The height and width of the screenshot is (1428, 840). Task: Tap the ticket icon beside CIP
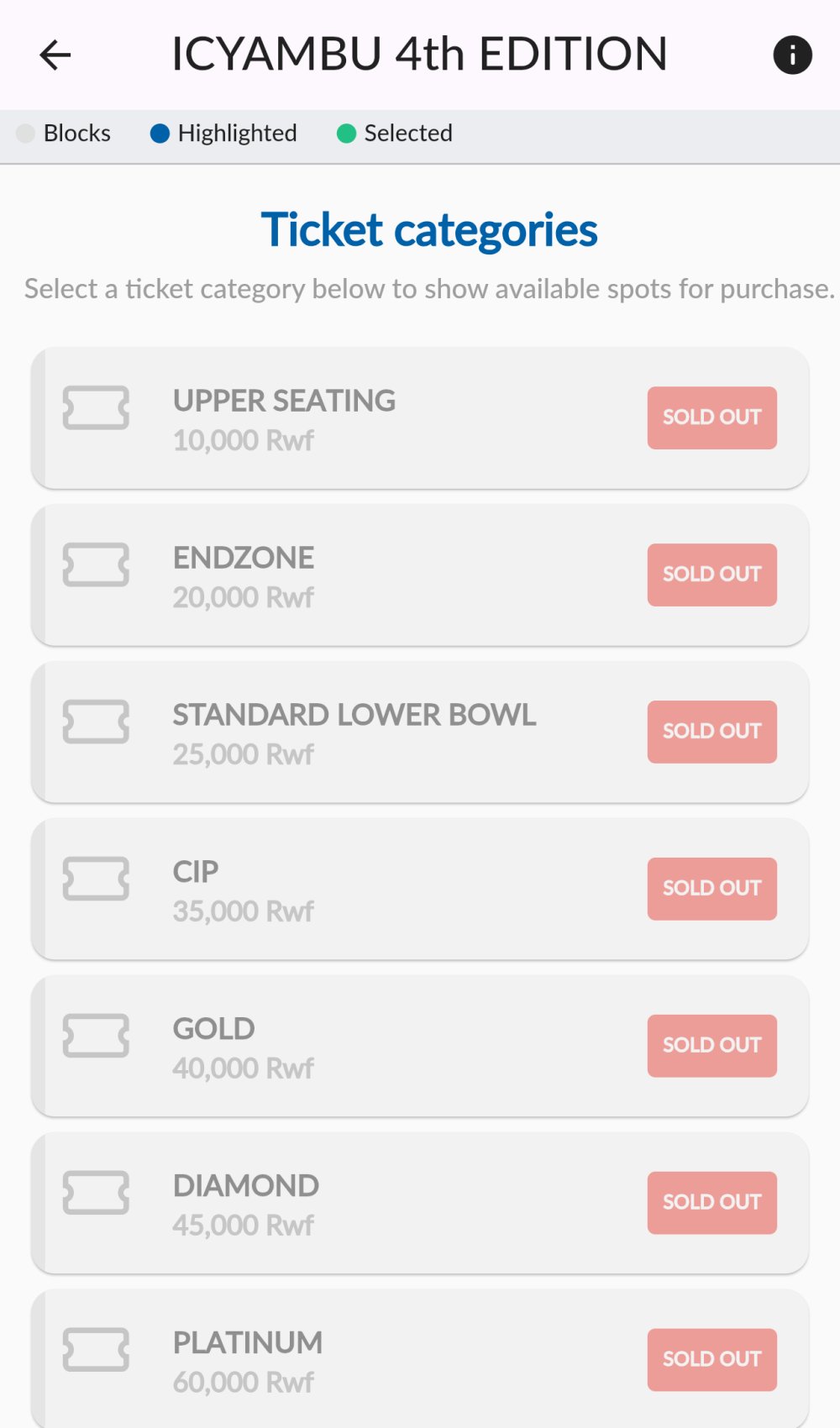coord(96,879)
